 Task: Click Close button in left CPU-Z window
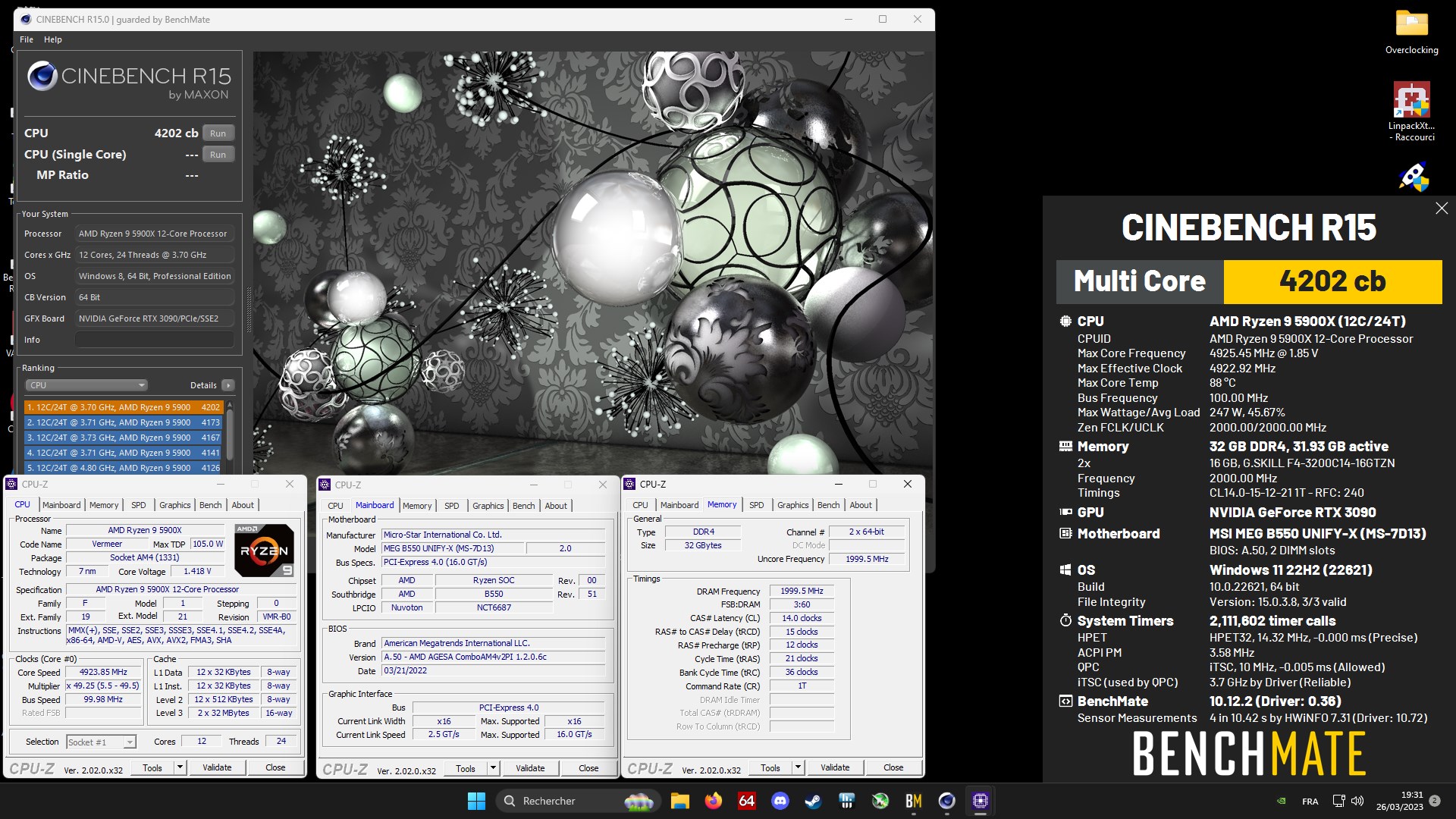(x=275, y=767)
